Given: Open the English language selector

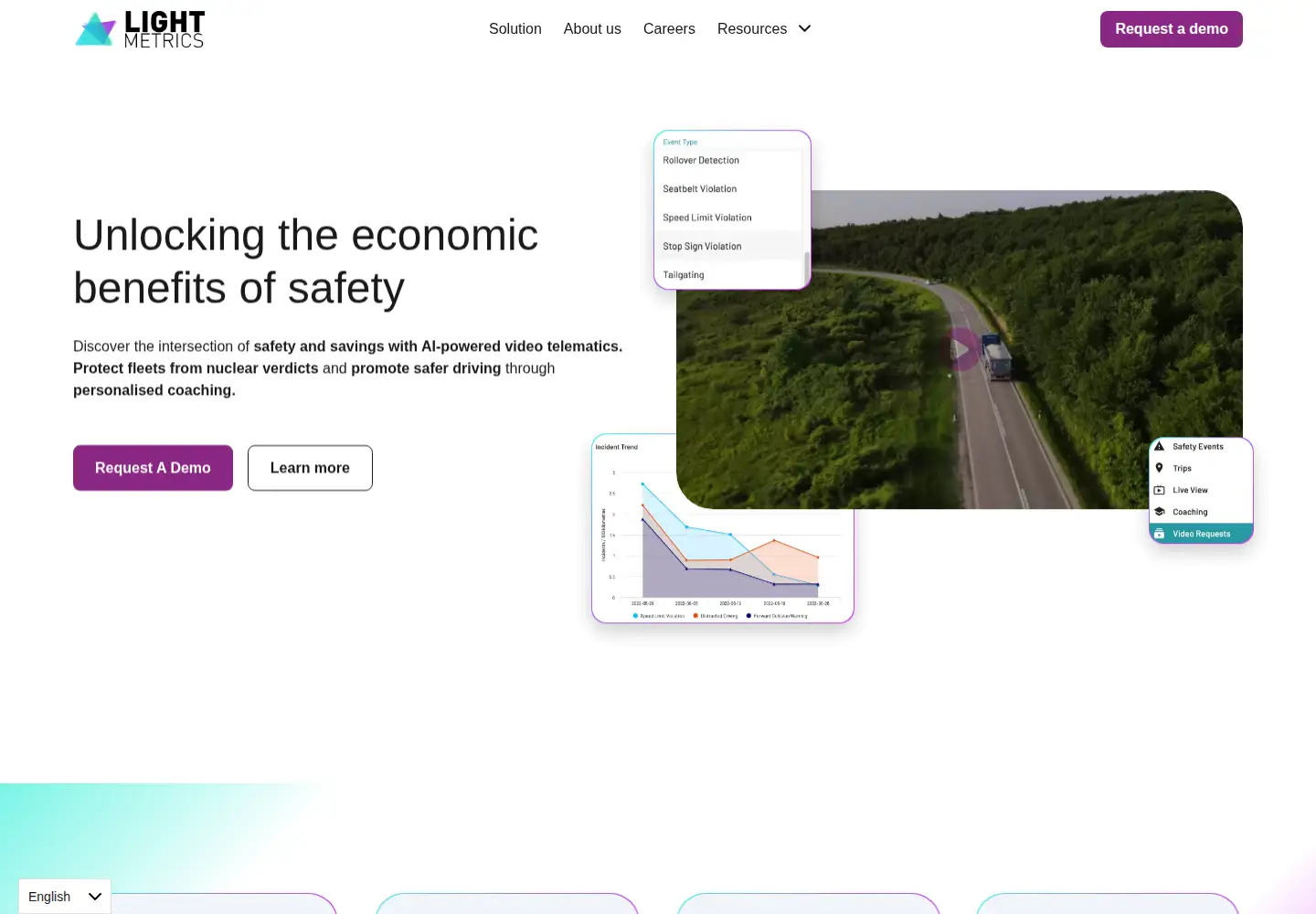Looking at the screenshot, I should tap(65, 897).
